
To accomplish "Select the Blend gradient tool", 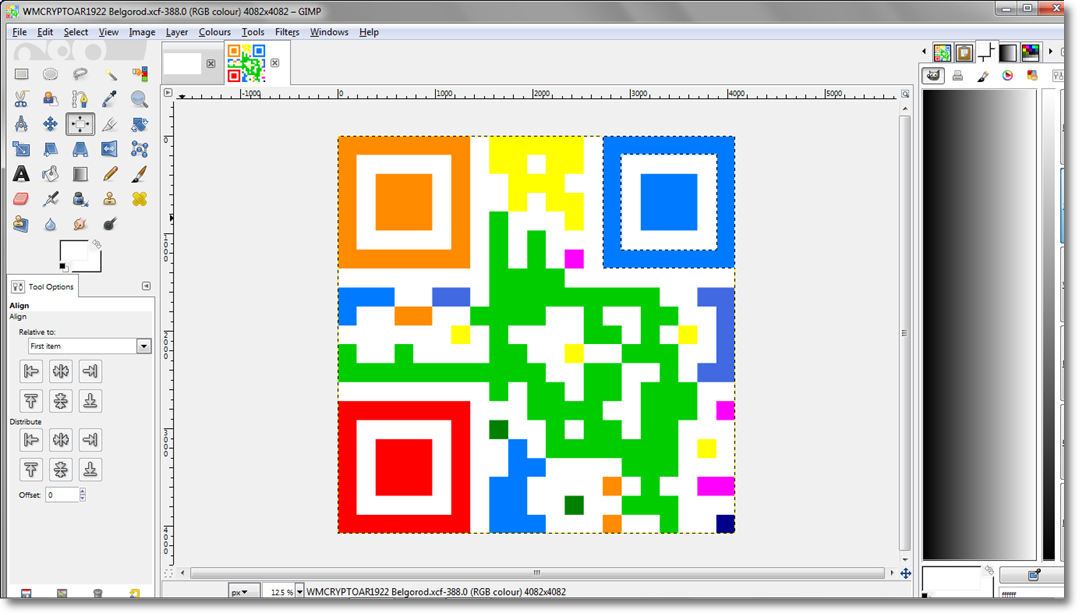I will pos(80,174).
